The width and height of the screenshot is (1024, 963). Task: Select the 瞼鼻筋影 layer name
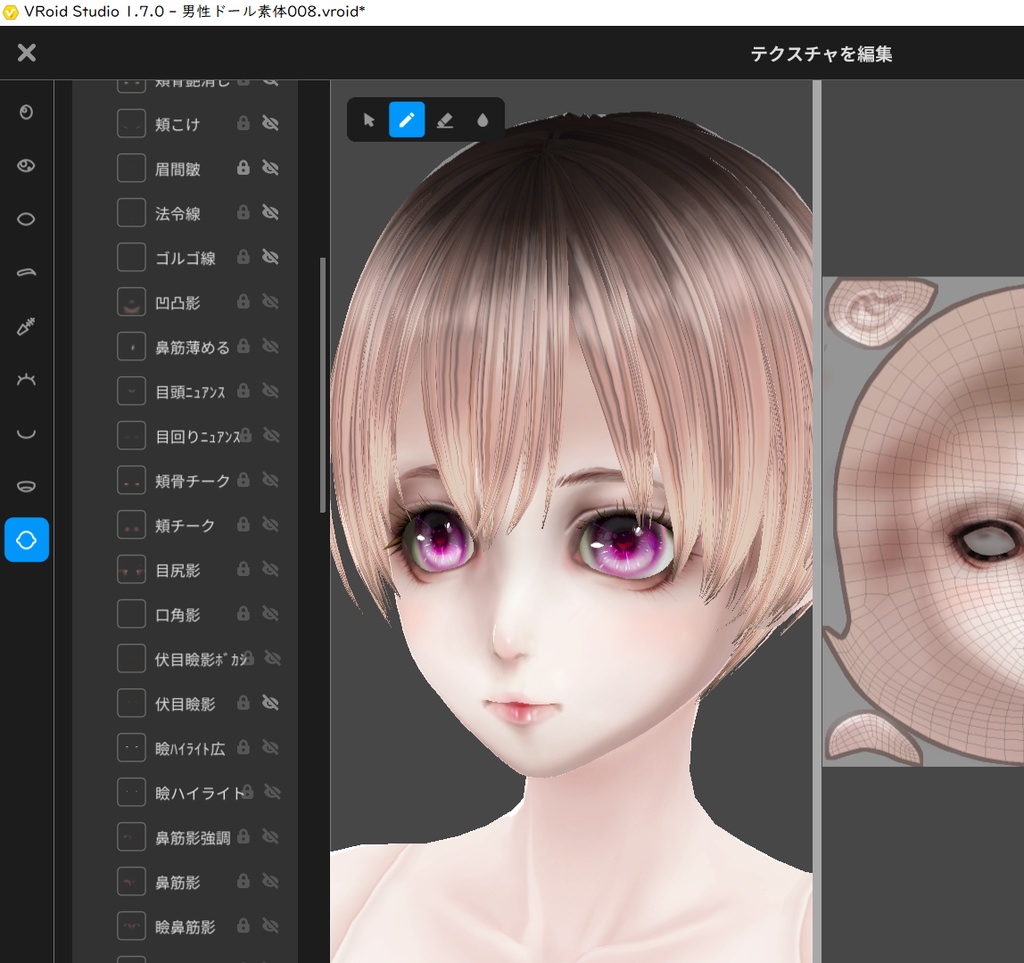185,927
